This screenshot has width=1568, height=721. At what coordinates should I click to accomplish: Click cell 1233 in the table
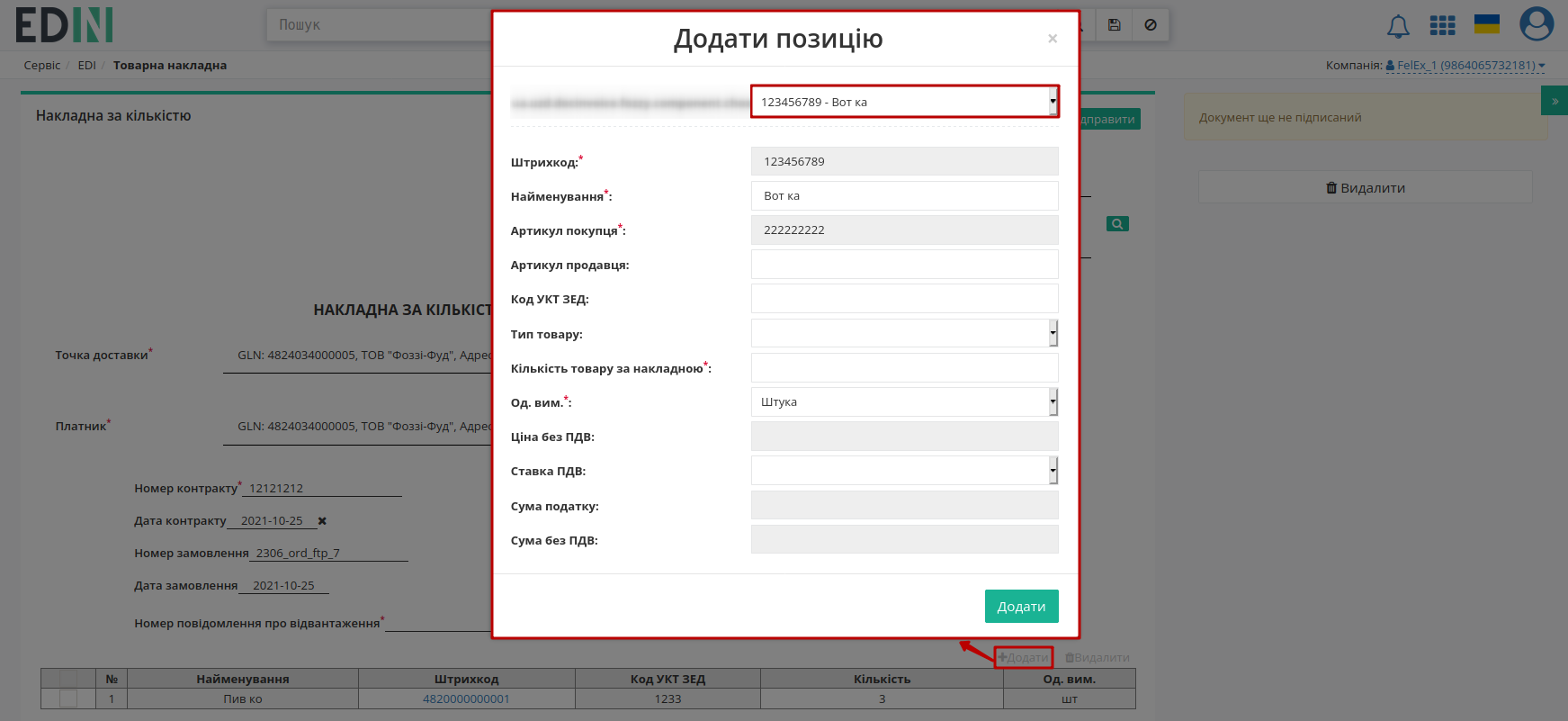pyautogui.click(x=668, y=698)
